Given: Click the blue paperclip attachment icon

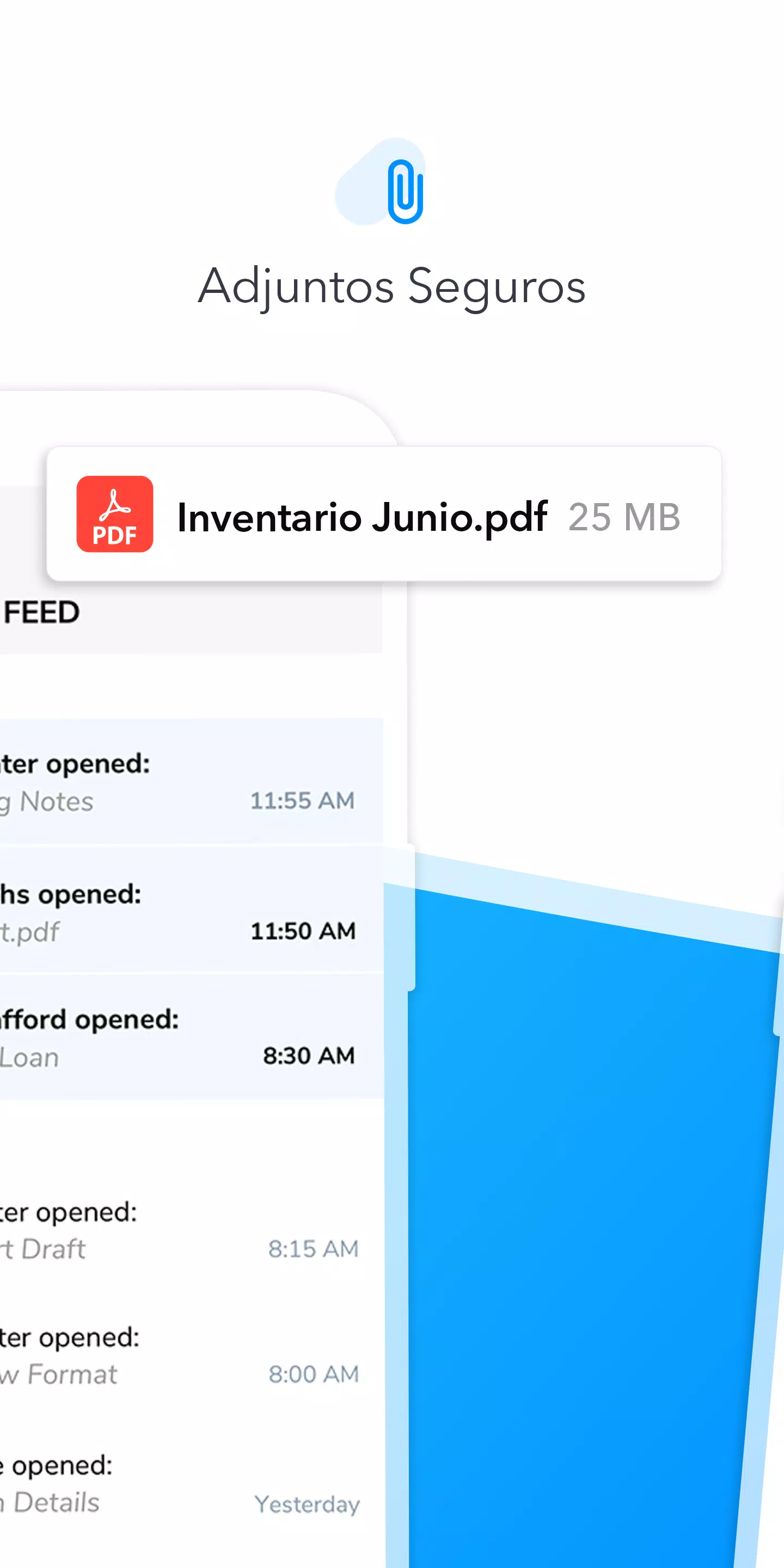Looking at the screenshot, I should click(406, 191).
